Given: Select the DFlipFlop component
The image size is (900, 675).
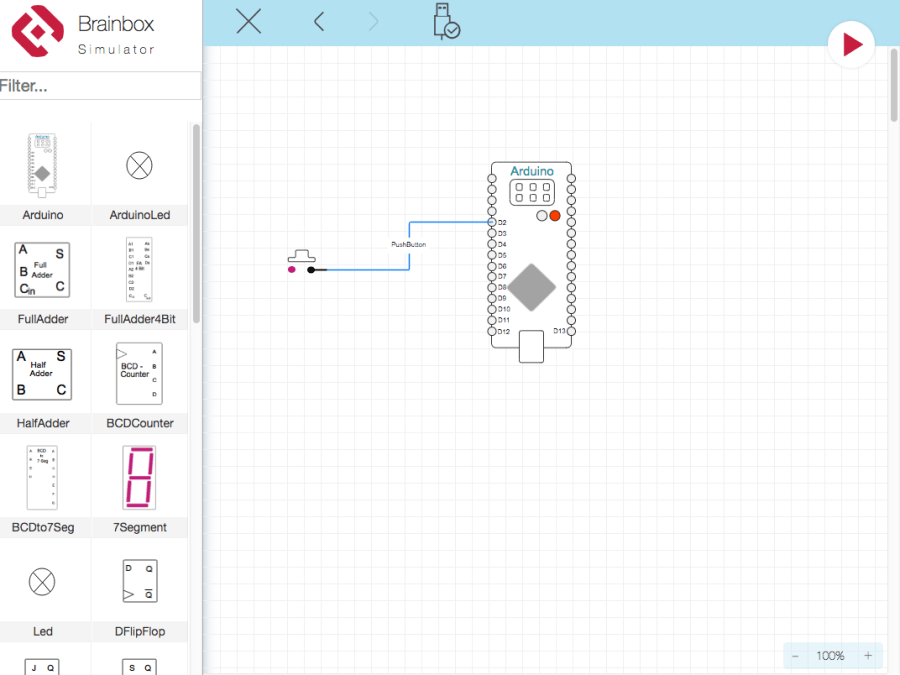Looking at the screenshot, I should 138,581.
